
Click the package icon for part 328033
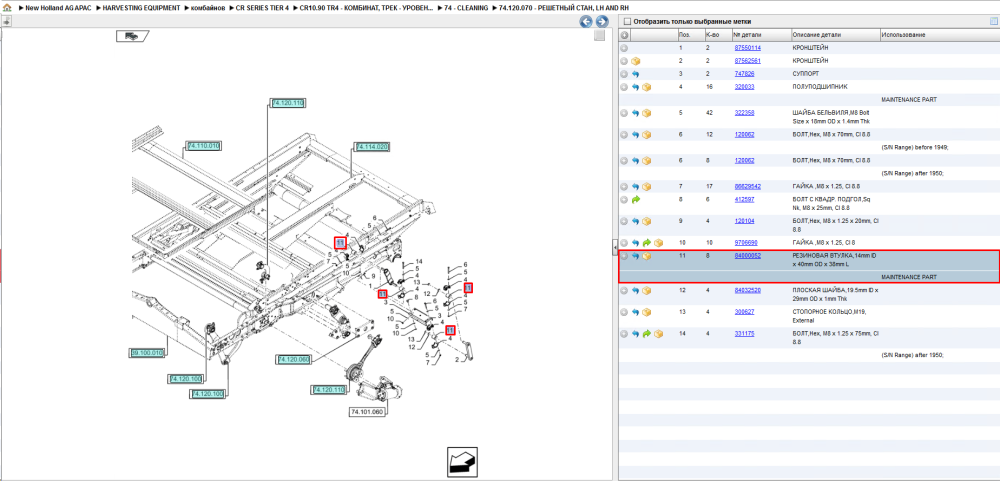pyautogui.click(x=647, y=87)
